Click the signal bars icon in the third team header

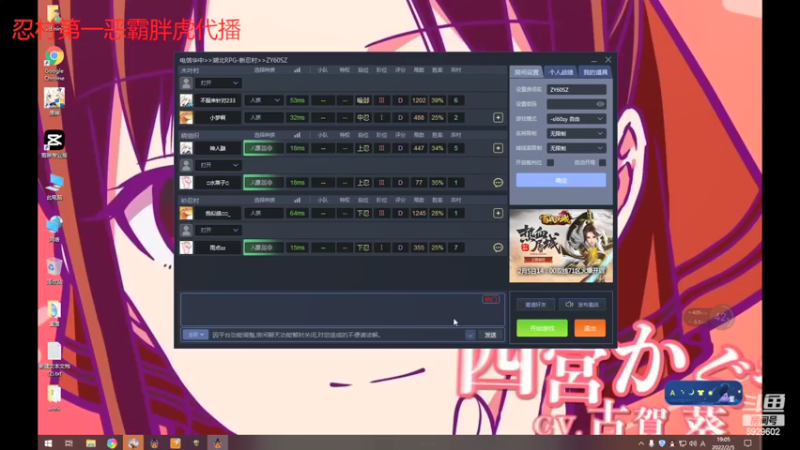[297, 200]
